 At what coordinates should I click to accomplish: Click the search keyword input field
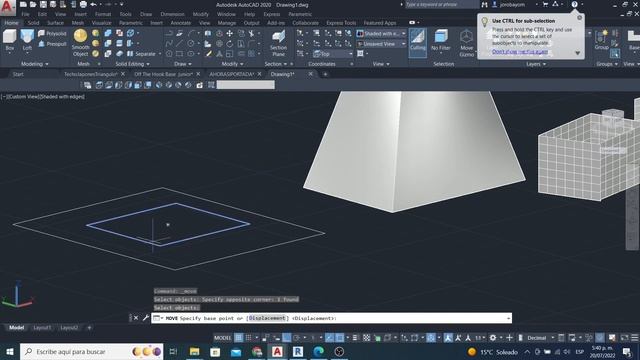[442, 4]
